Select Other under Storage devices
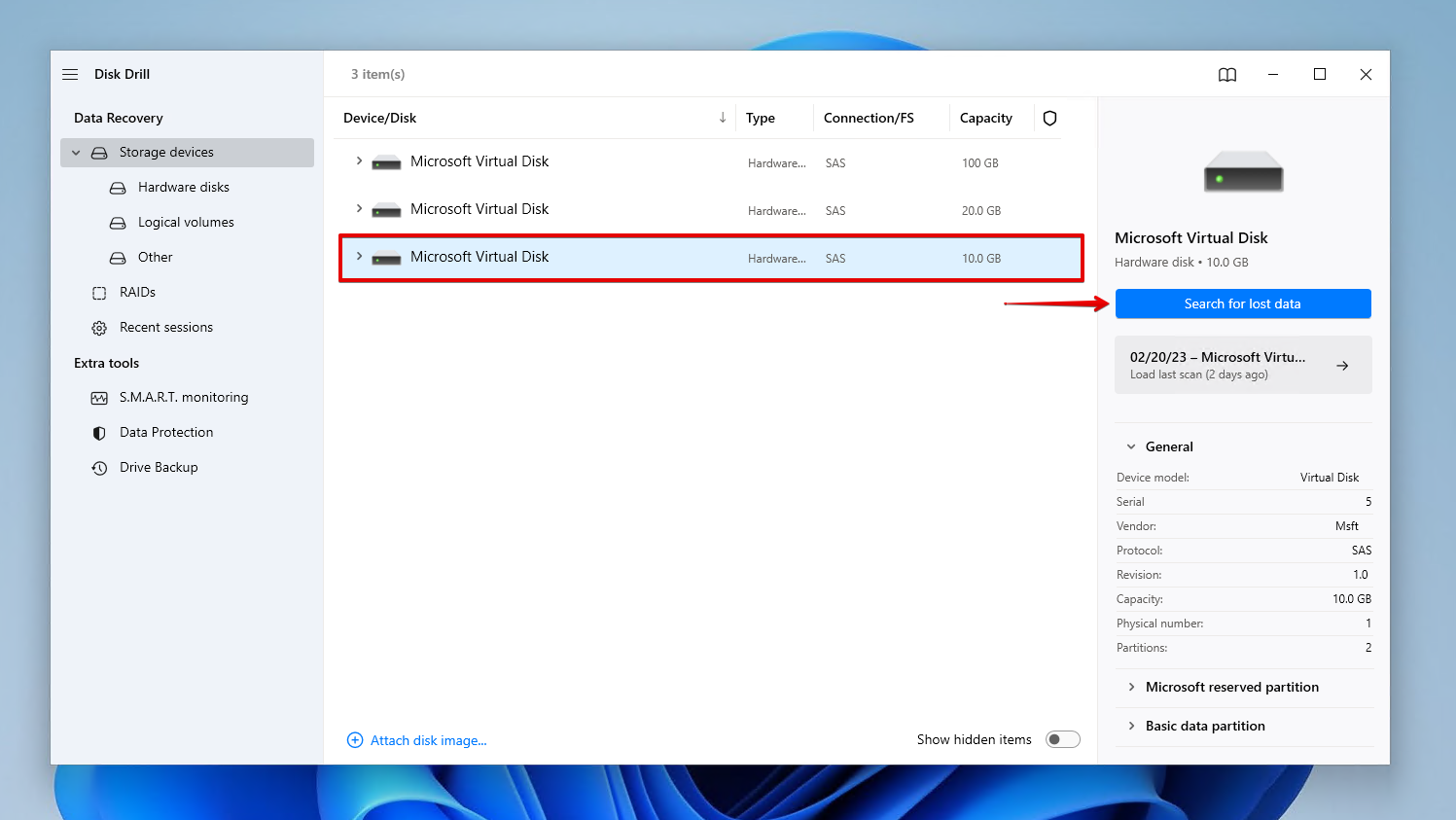 coord(155,257)
